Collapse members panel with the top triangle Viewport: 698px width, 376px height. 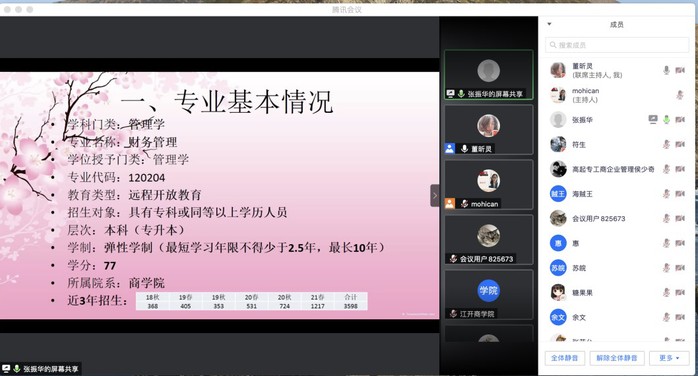549,24
